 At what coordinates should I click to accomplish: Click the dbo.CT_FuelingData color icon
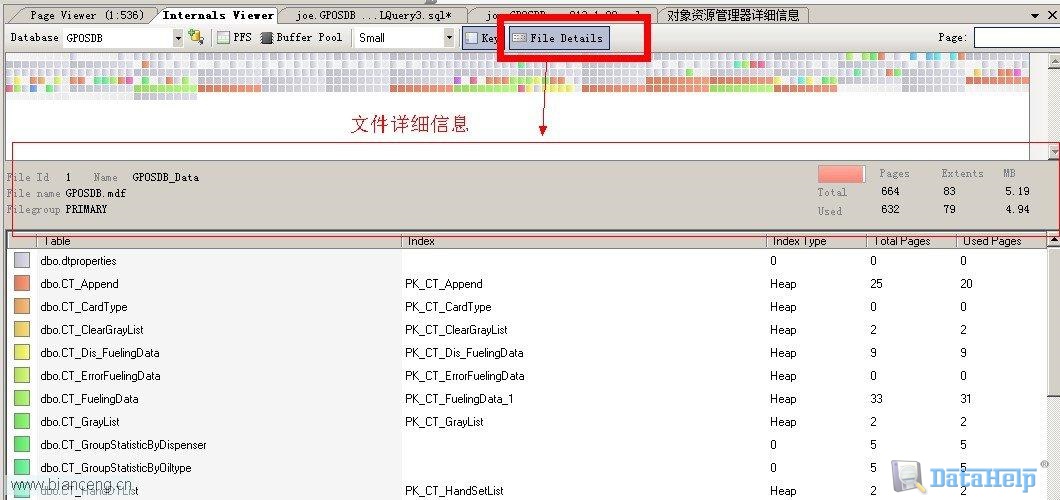point(22,399)
